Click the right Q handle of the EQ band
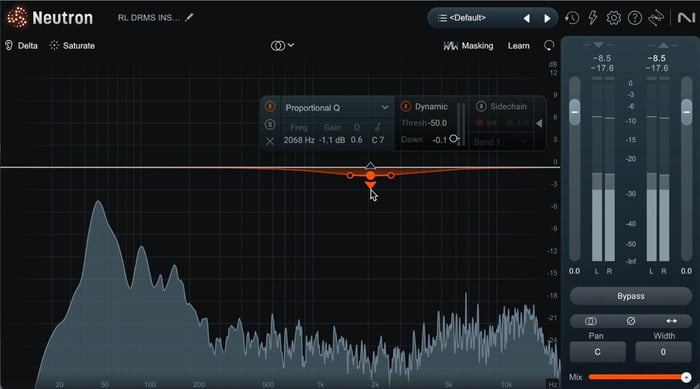Image resolution: width=700 pixels, height=389 pixels. [x=391, y=176]
